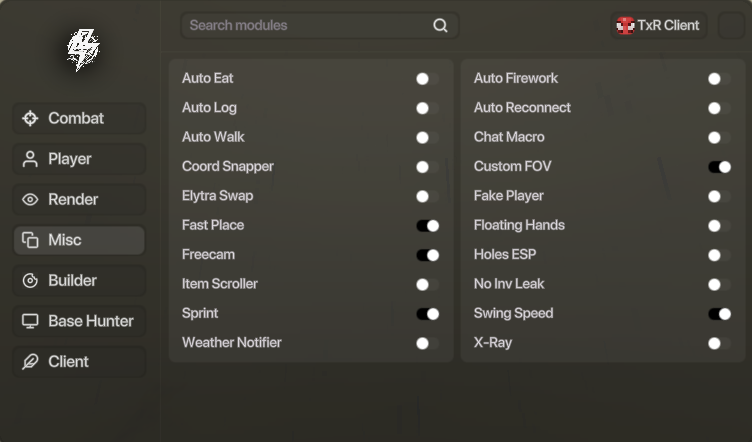Turn on Floating Hands

point(720,226)
